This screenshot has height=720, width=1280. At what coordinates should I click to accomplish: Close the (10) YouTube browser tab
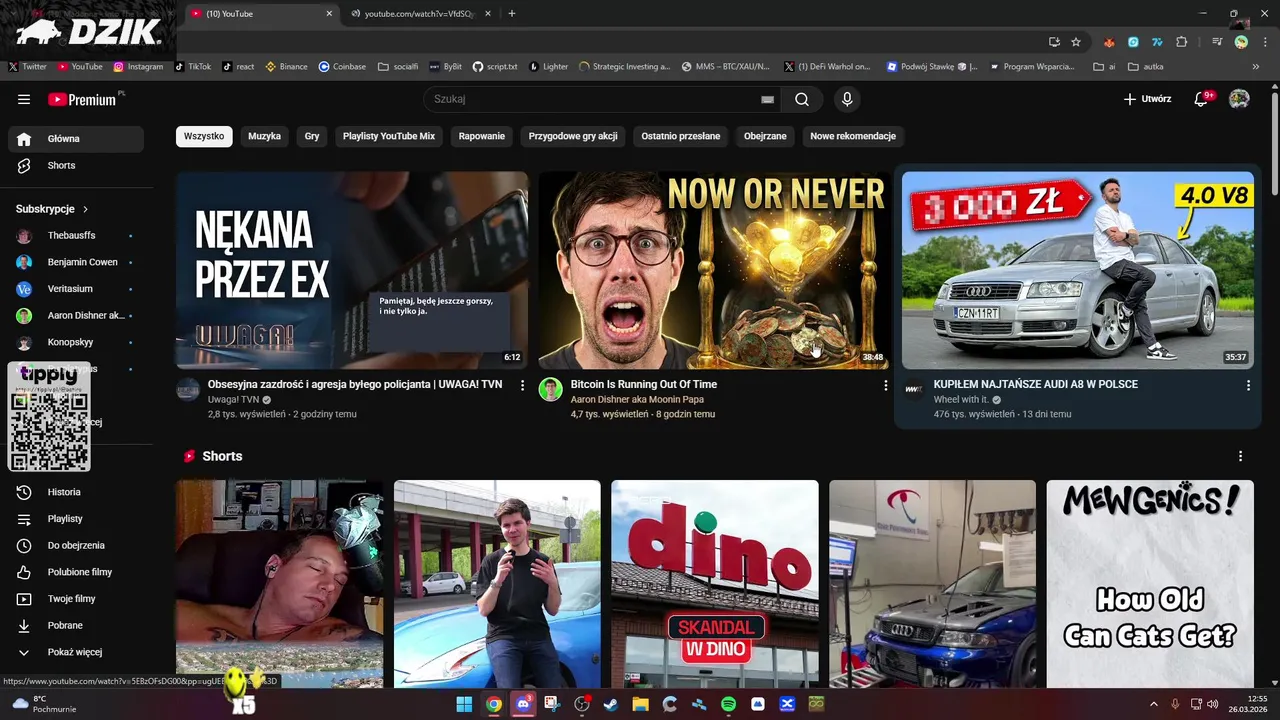[x=328, y=14]
